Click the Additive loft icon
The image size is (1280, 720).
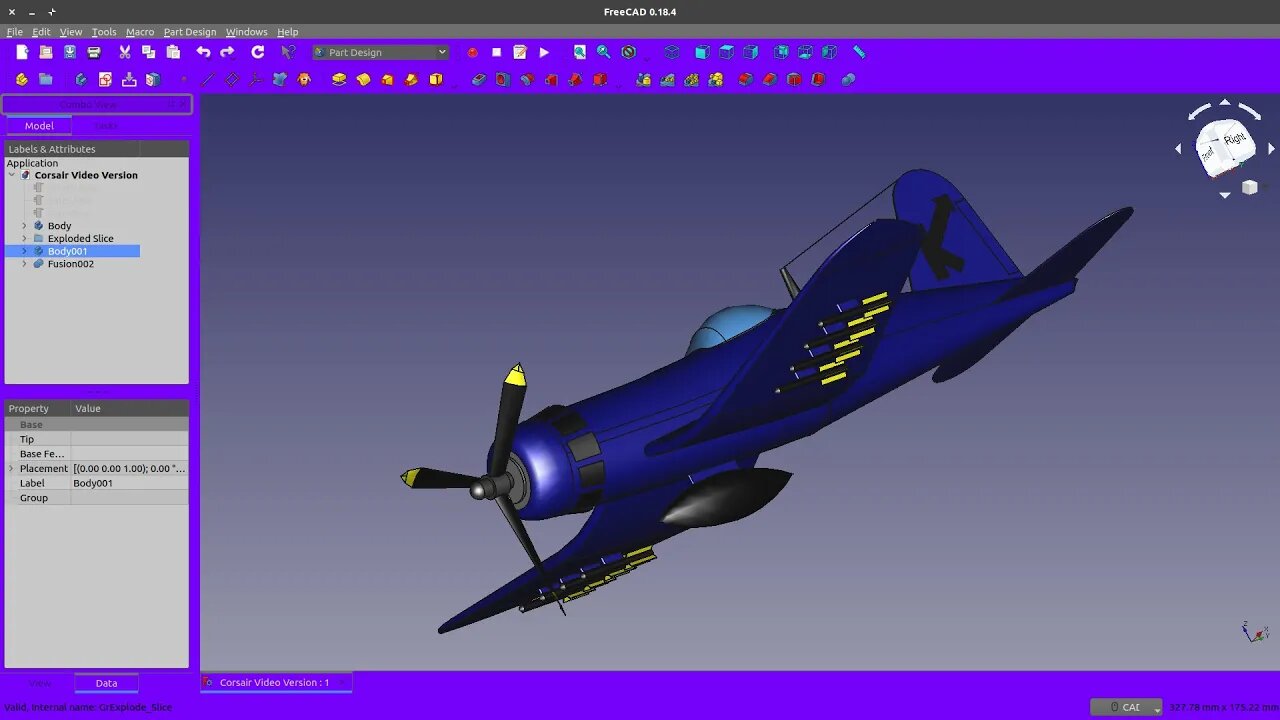pyautogui.click(x=387, y=79)
